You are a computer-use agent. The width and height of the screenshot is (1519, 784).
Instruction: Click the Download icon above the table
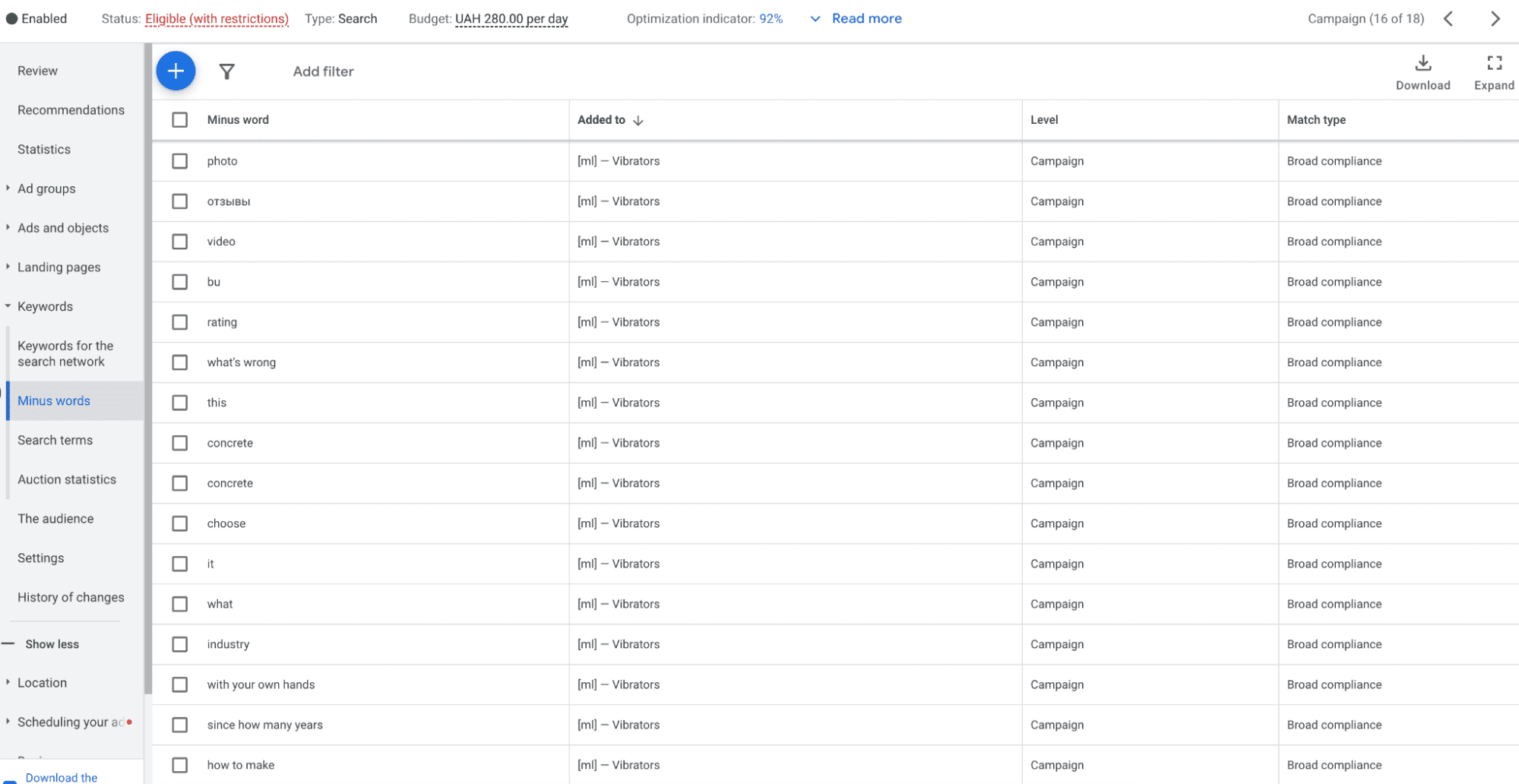[x=1422, y=65]
